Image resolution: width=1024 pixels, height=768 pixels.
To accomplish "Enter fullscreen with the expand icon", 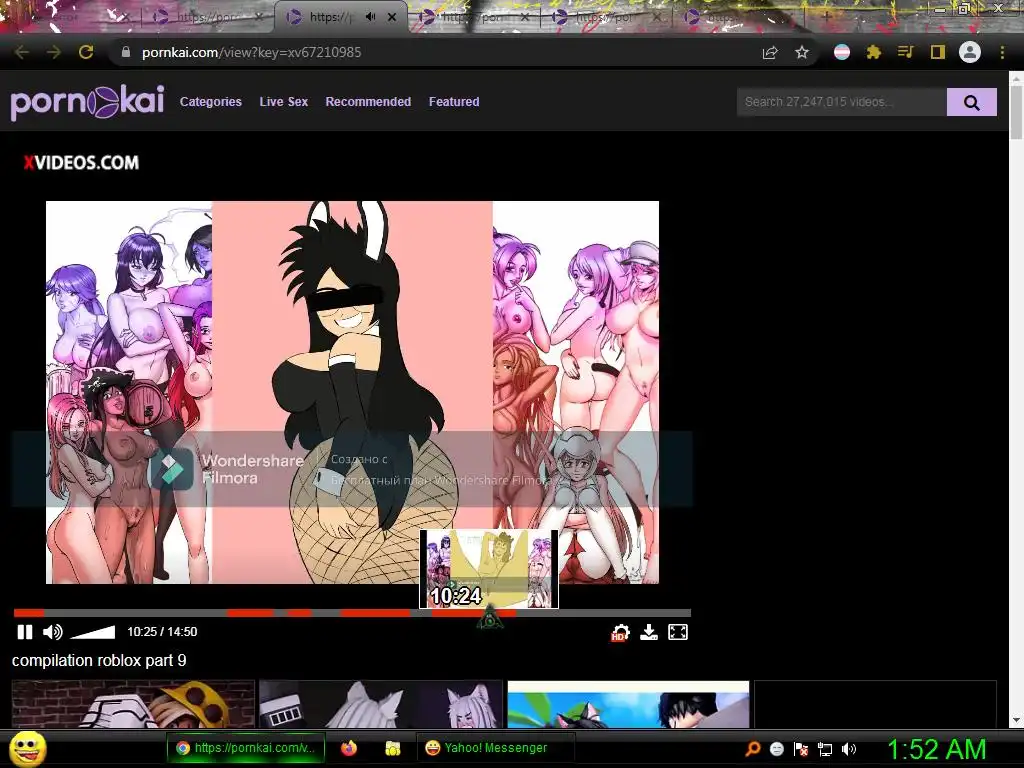I will [678, 632].
